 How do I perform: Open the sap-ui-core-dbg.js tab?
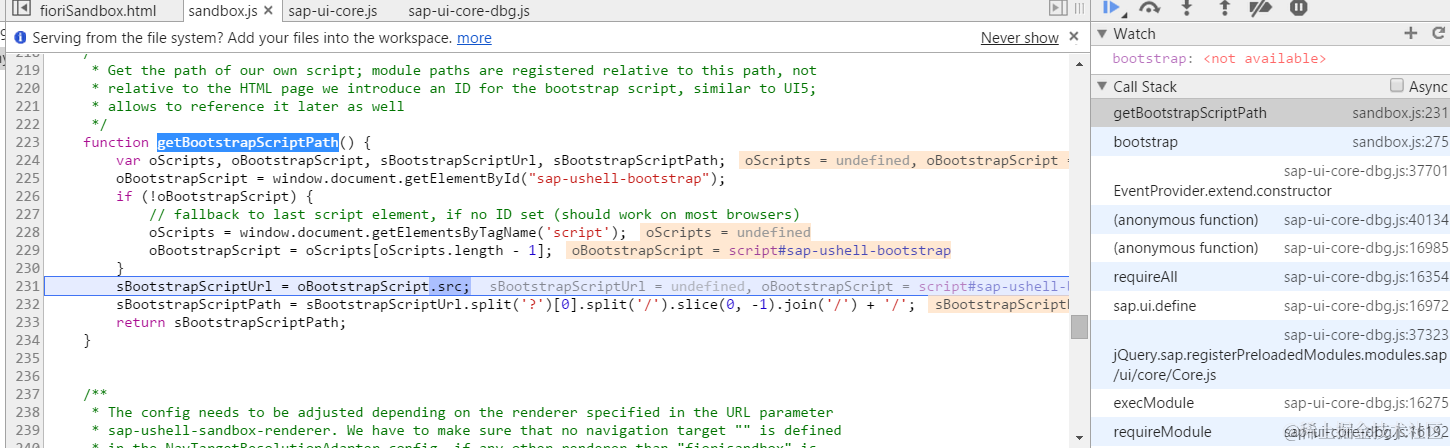[469, 12]
